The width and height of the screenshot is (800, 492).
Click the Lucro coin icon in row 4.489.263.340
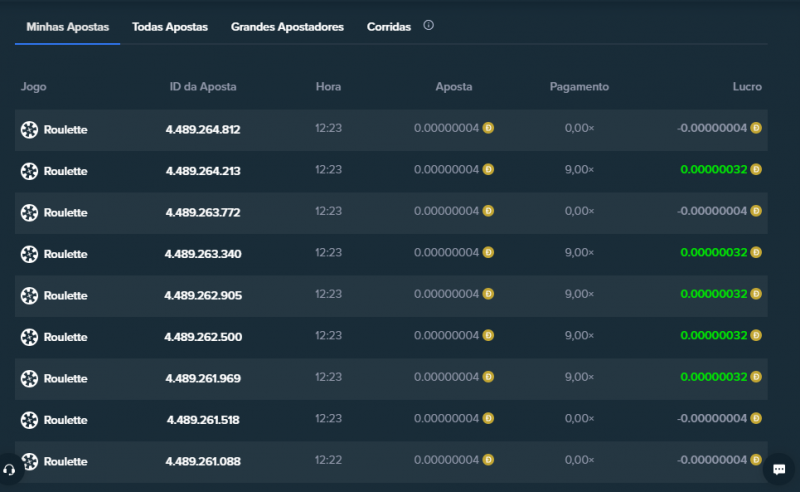point(756,252)
